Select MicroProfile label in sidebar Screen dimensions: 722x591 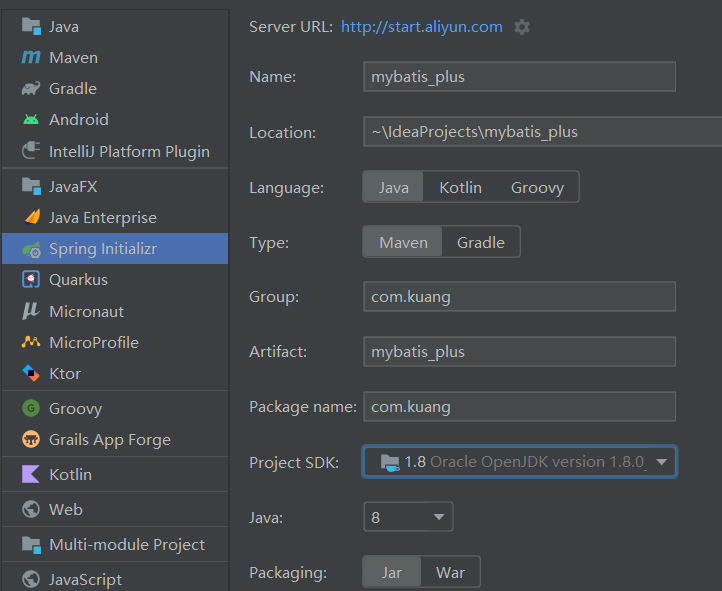(94, 342)
